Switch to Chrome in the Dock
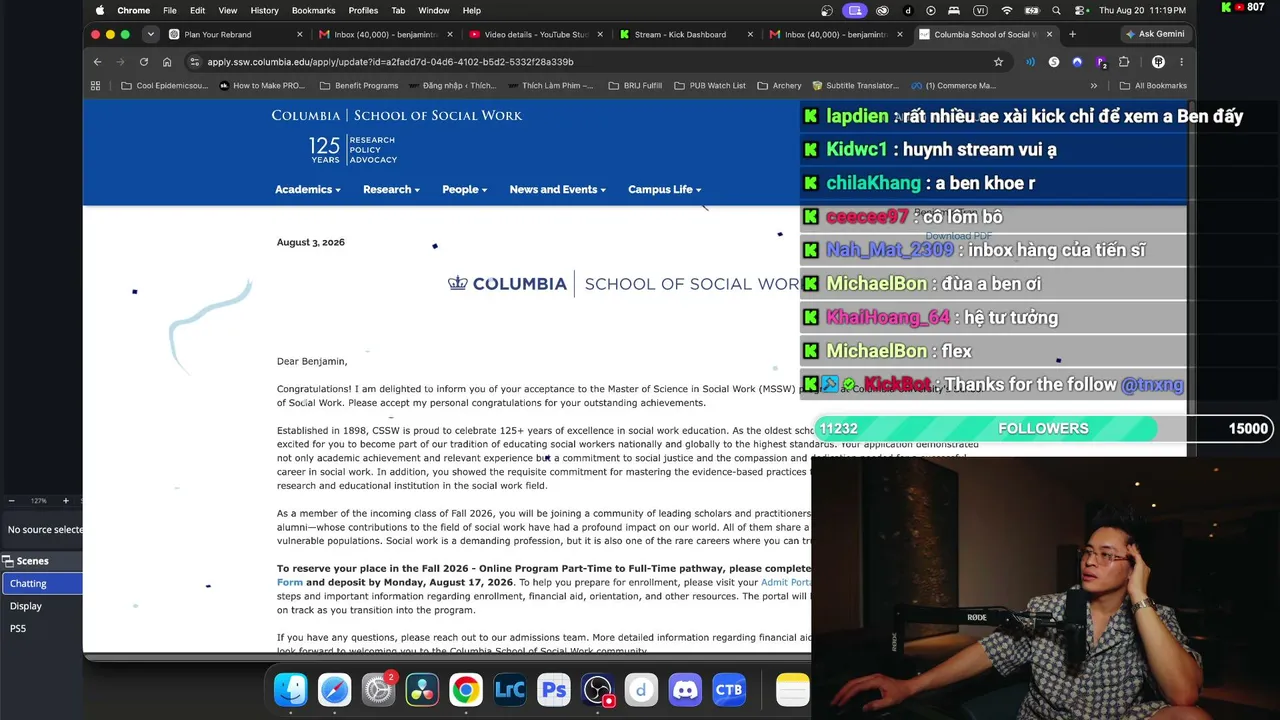1280x720 pixels. click(x=466, y=690)
